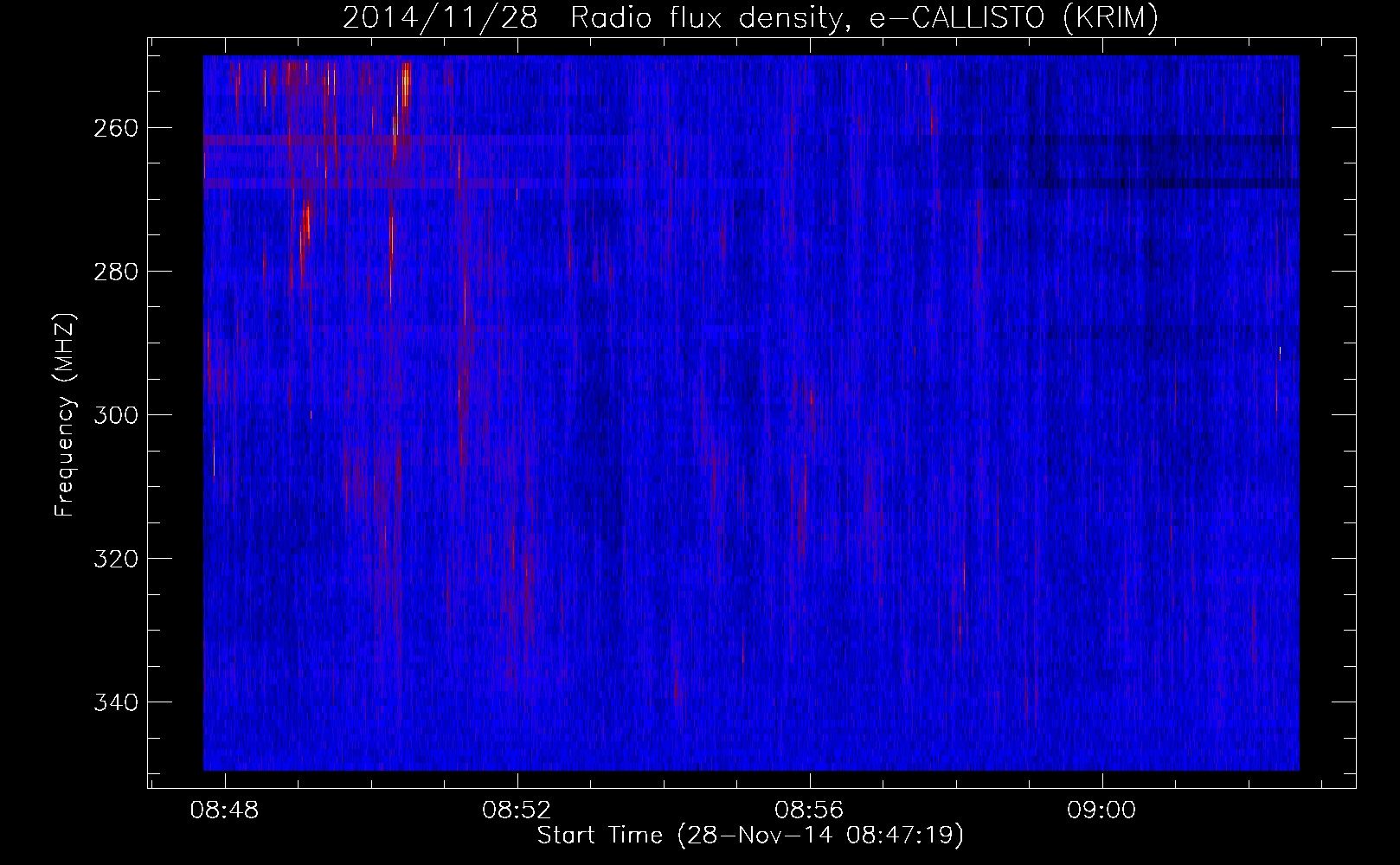This screenshot has width=1400, height=865.
Task: Click the 280 frequency tick label
Action: (114, 272)
